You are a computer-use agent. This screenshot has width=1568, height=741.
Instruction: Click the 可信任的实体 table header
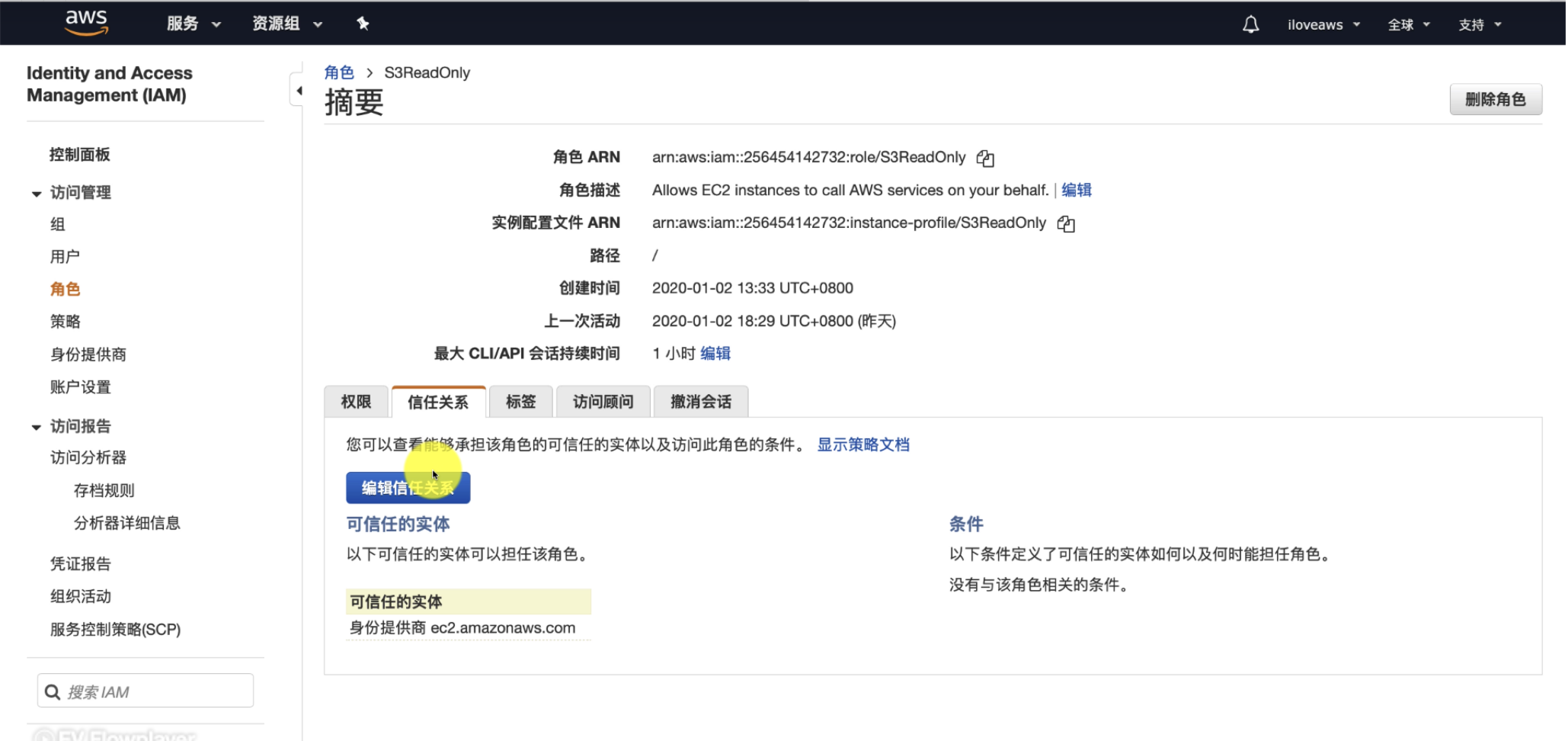469,601
